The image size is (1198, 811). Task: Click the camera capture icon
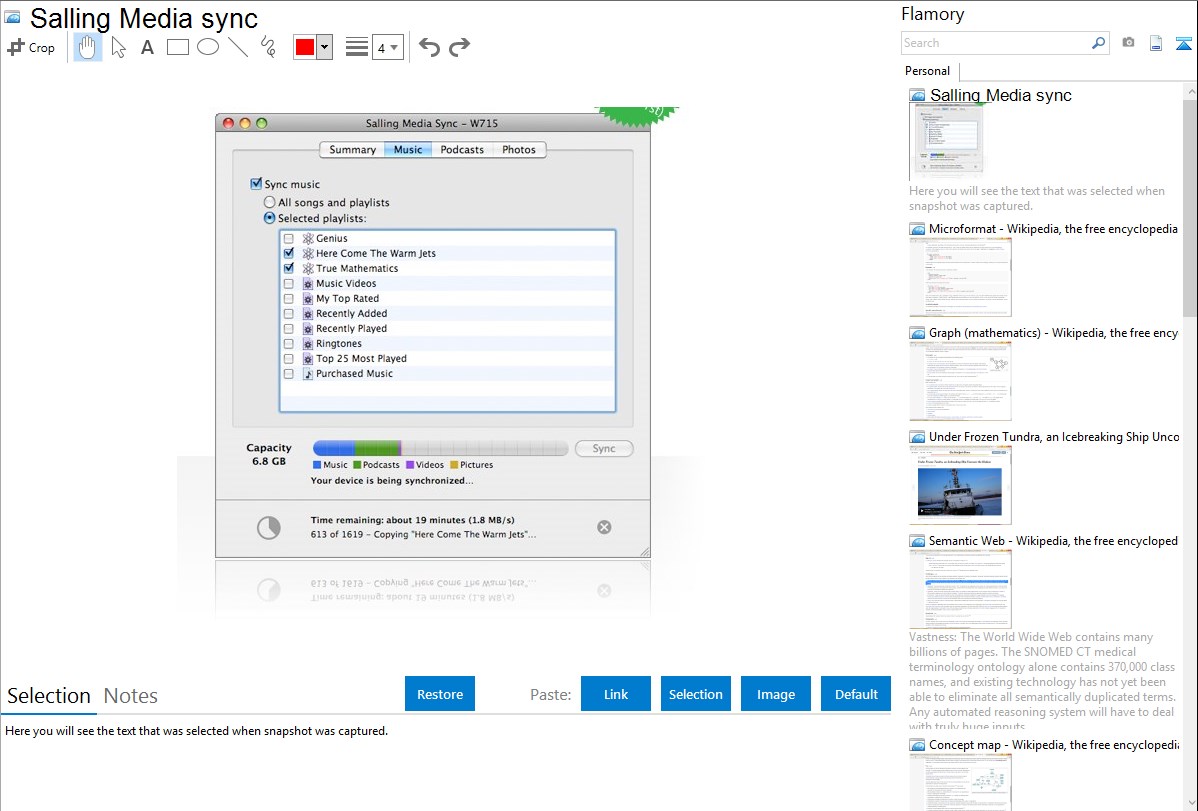[x=1128, y=43]
